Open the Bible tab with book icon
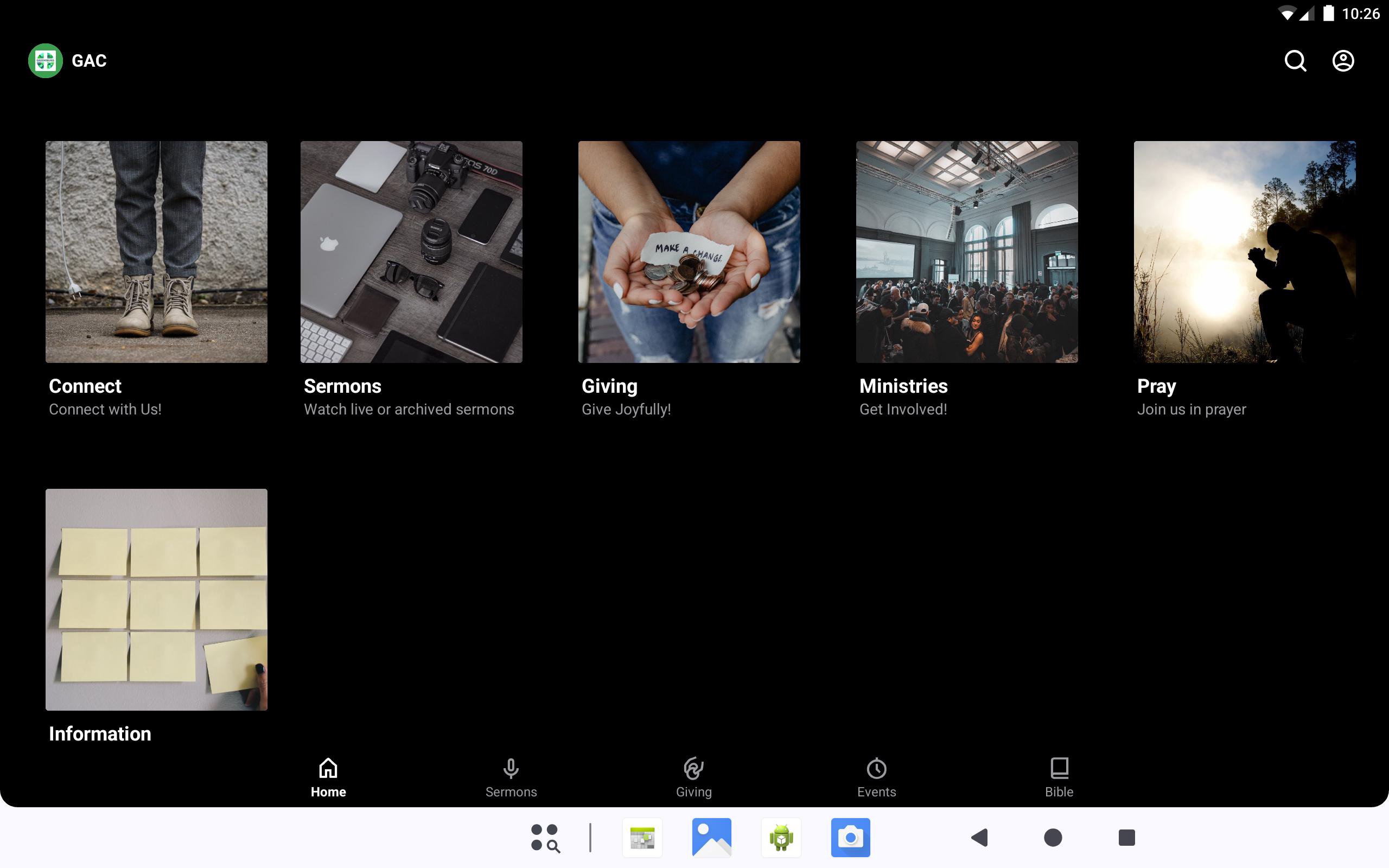The height and width of the screenshot is (868, 1389). tap(1059, 777)
